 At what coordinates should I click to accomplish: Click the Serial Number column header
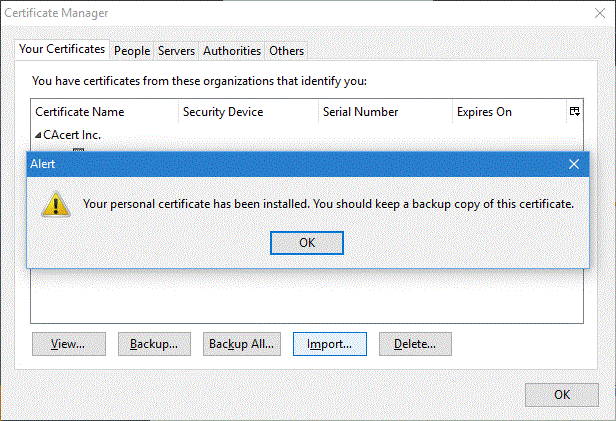[x=385, y=112]
